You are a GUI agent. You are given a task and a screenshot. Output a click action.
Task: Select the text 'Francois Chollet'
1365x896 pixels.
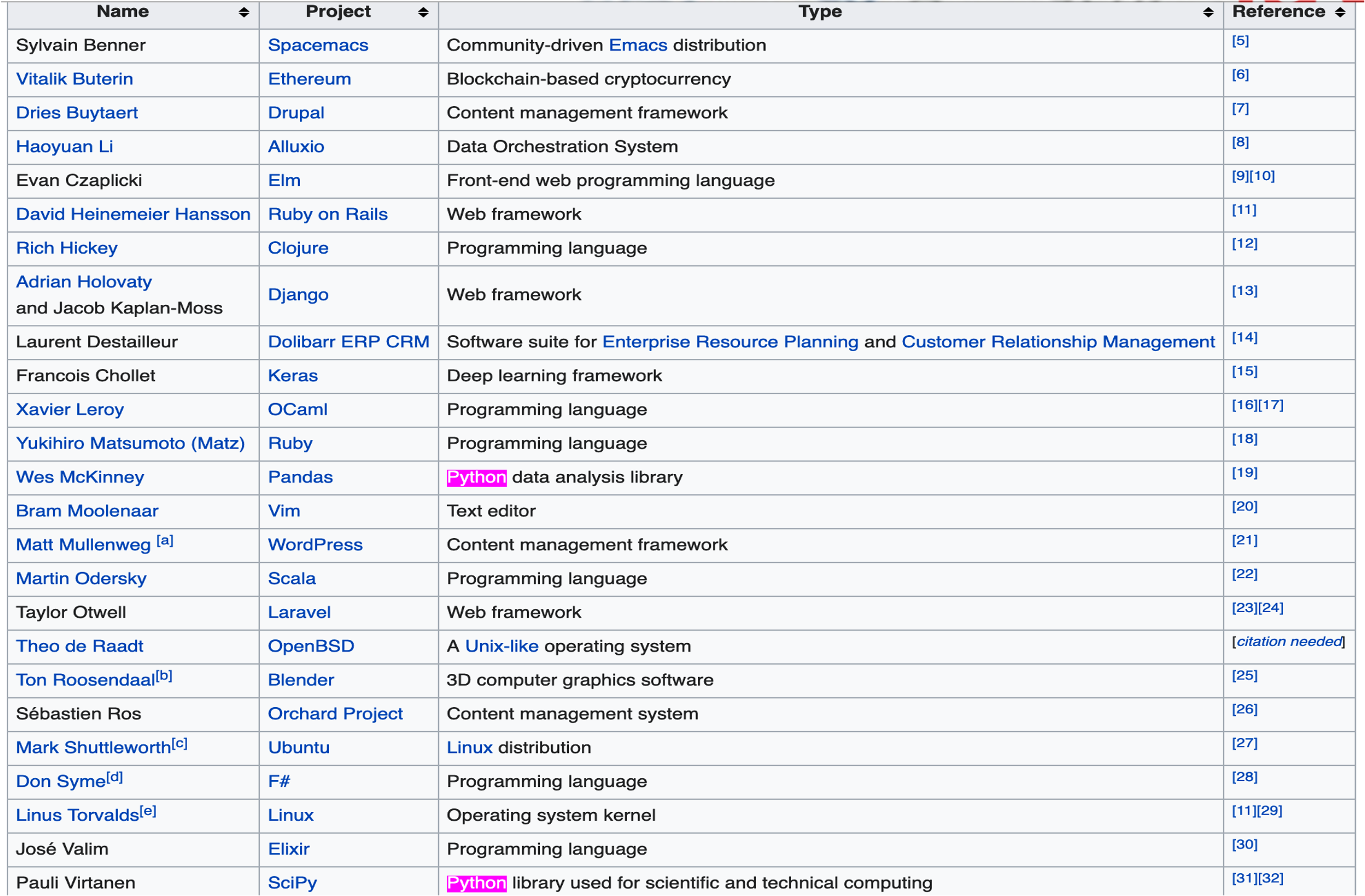pos(85,376)
